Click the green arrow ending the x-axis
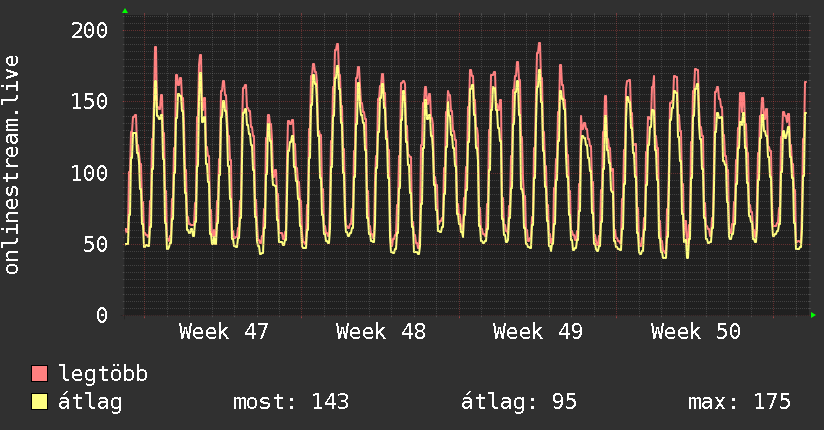Viewport: 824px width, 430px height. 813,315
